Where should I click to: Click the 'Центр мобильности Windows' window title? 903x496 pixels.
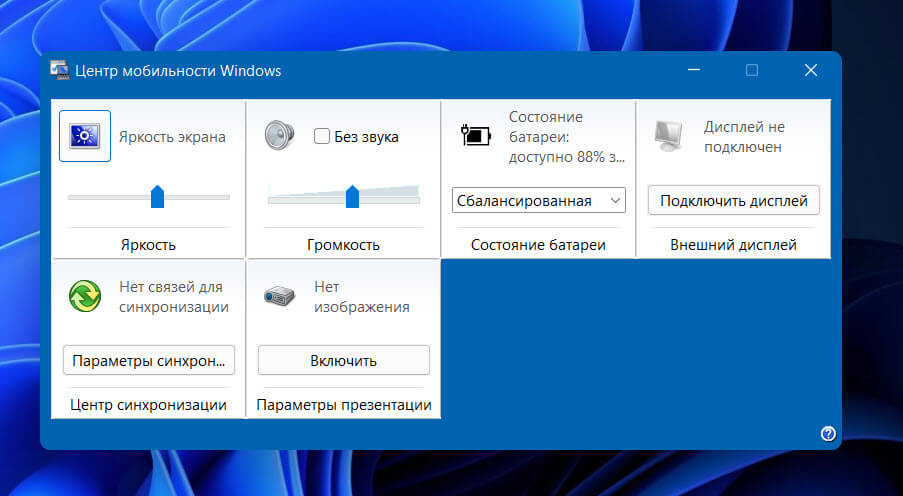point(178,71)
